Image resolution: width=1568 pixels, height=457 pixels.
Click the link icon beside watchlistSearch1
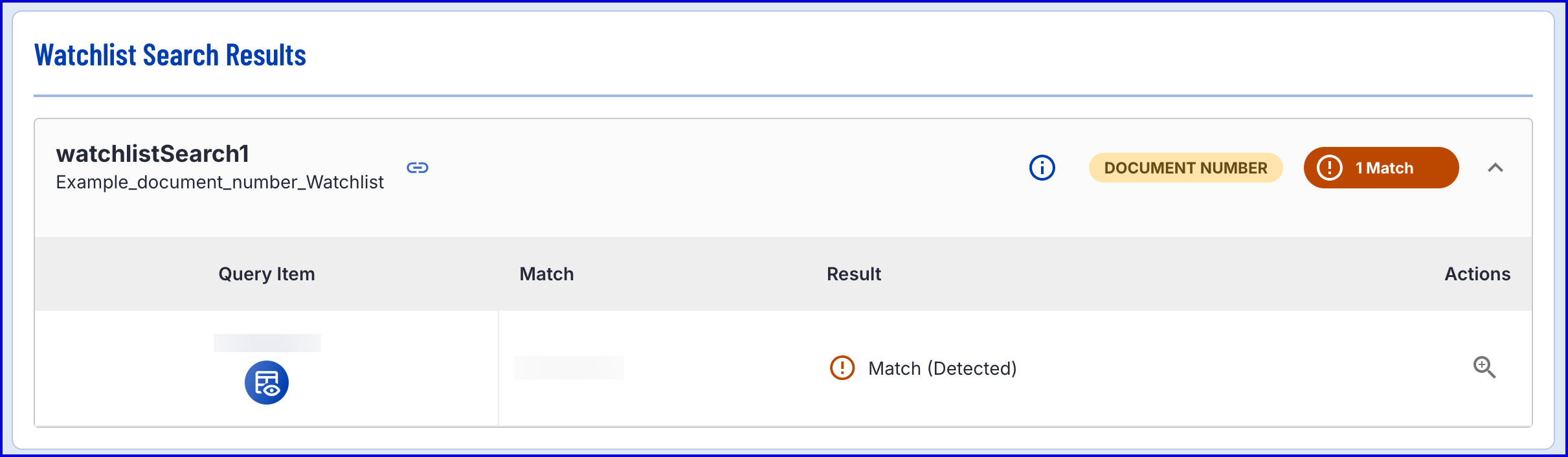(x=418, y=168)
